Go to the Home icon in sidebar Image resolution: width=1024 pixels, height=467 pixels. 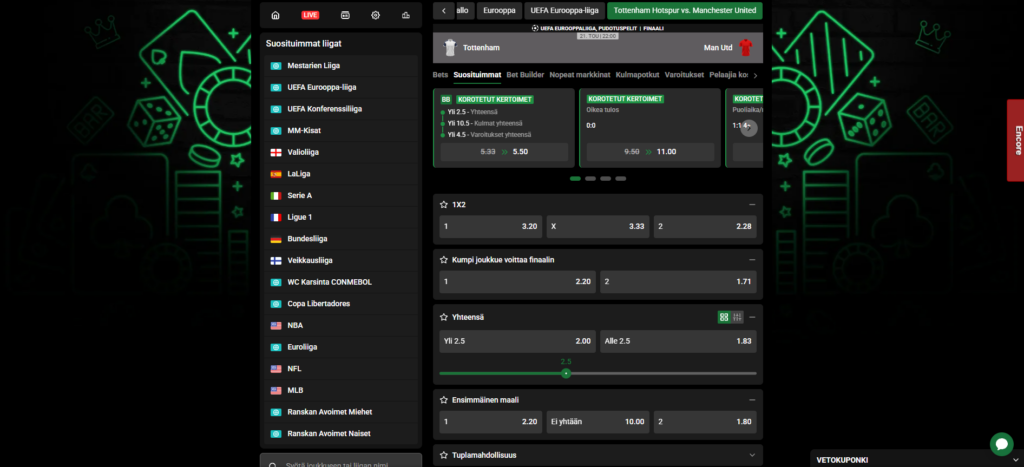pyautogui.click(x=276, y=15)
